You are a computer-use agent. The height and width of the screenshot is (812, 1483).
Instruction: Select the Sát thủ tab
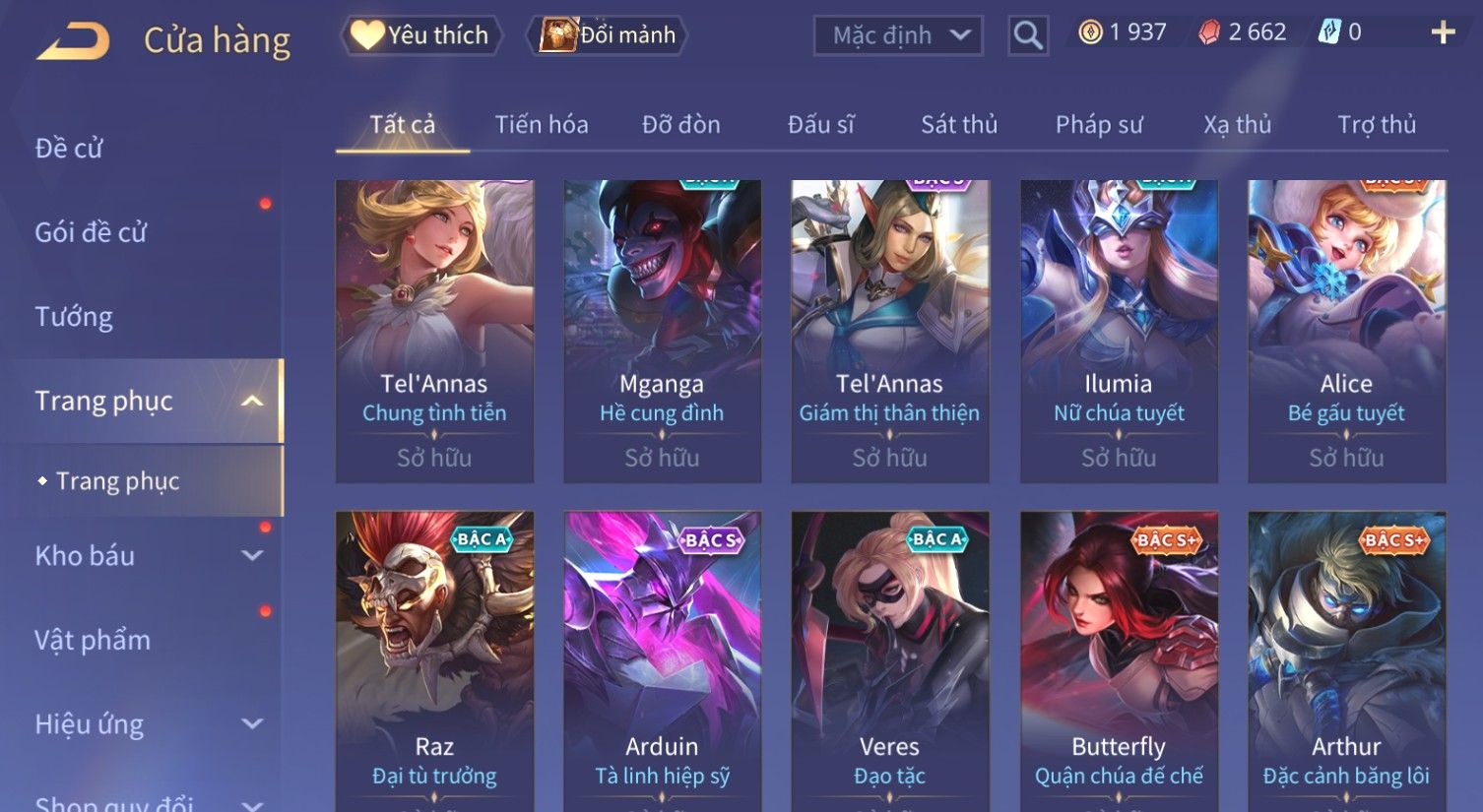(x=959, y=125)
